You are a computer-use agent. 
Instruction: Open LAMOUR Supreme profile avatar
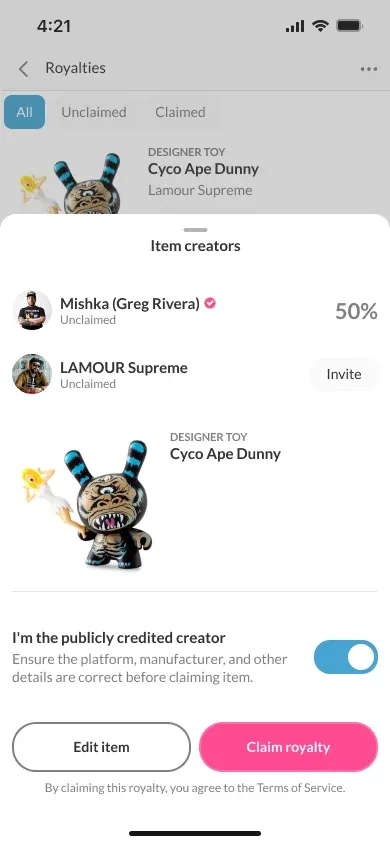32,374
